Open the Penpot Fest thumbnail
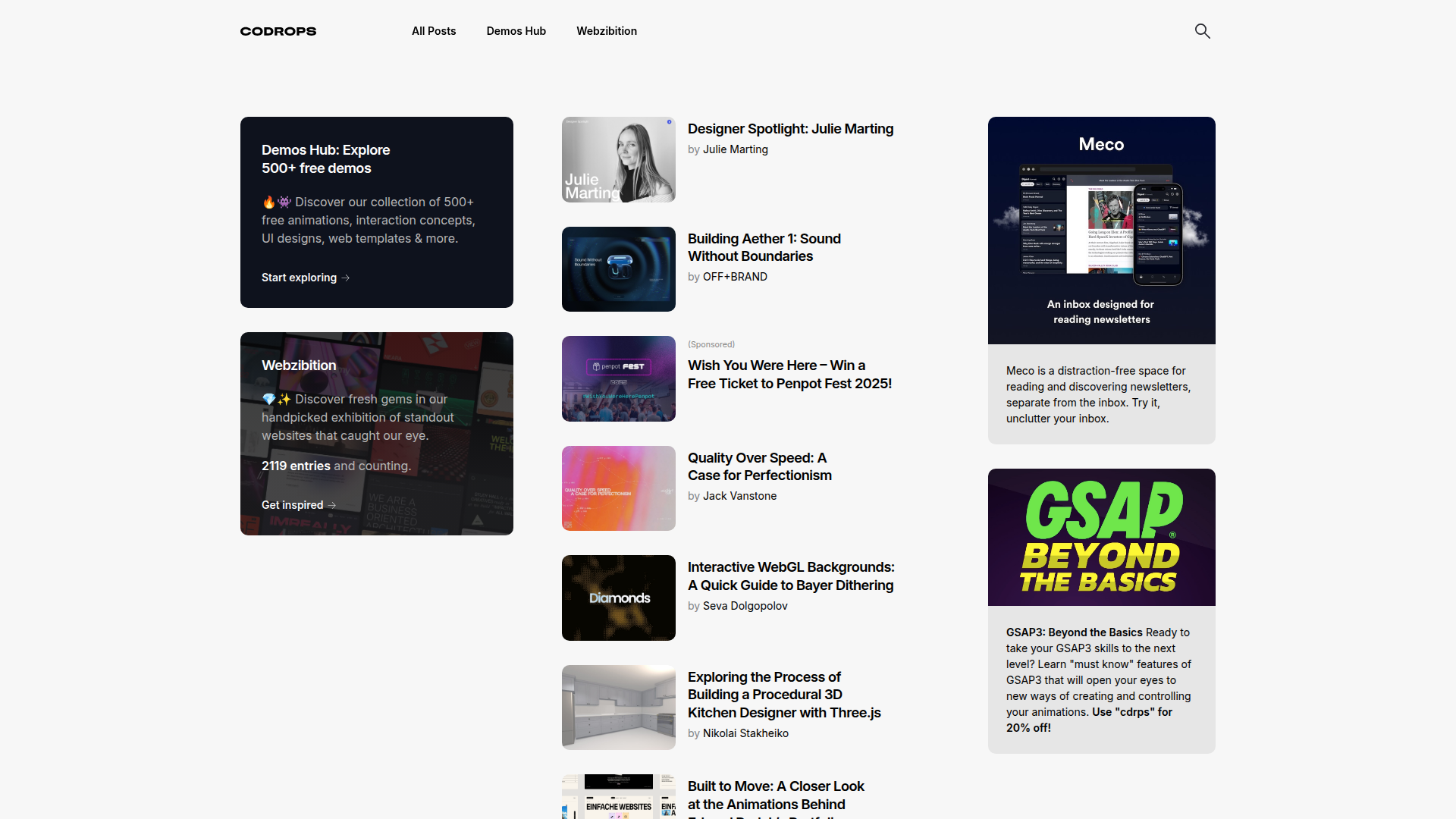This screenshot has height=819, width=1456. pyautogui.click(x=619, y=378)
